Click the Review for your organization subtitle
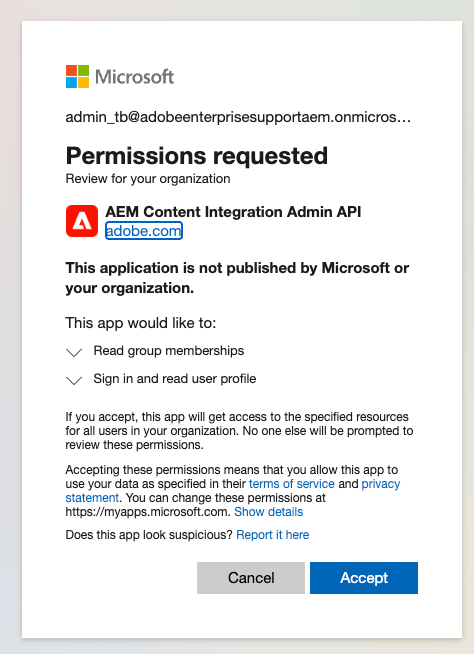Viewport: 474px width, 654px height. pos(148,179)
